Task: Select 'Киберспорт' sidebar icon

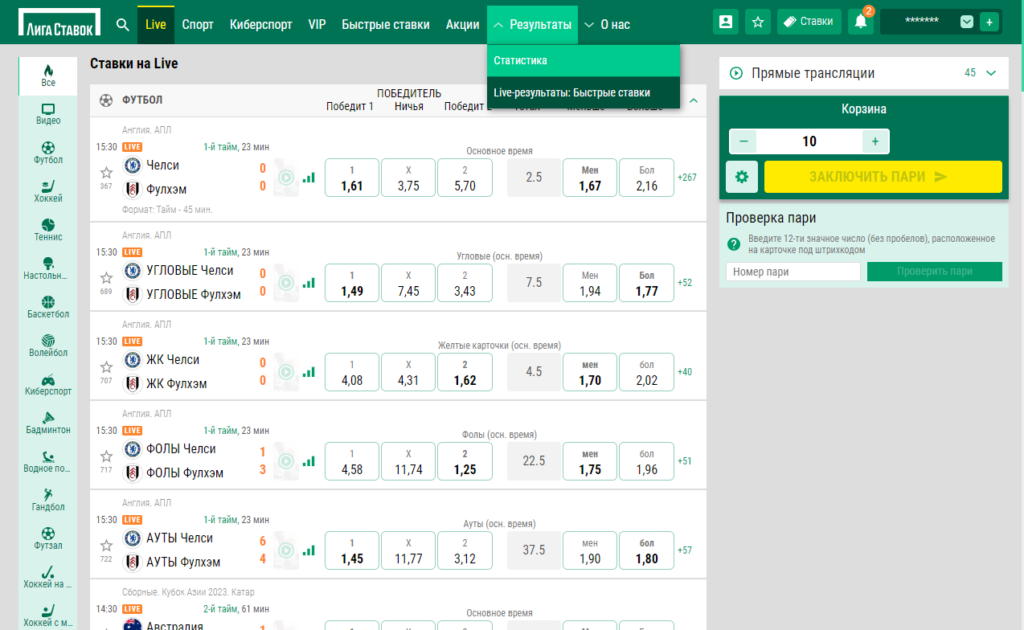Action: click(48, 384)
